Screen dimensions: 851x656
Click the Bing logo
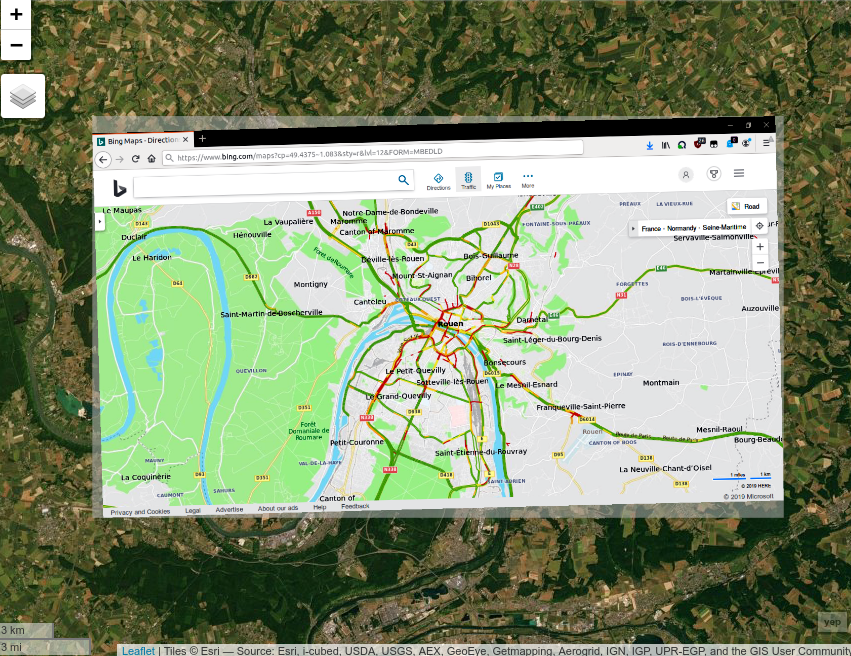(x=119, y=188)
